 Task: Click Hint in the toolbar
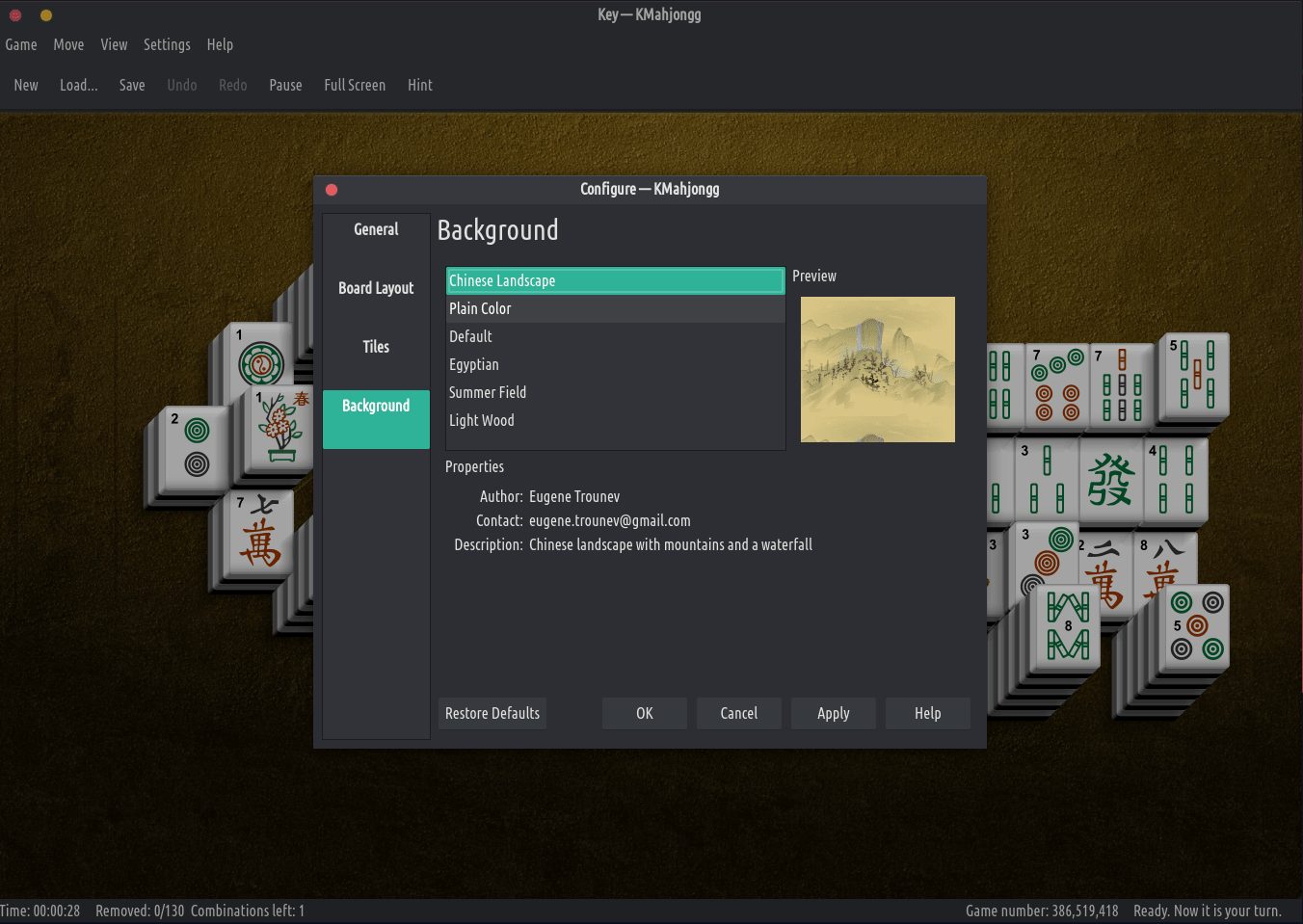[x=419, y=85]
